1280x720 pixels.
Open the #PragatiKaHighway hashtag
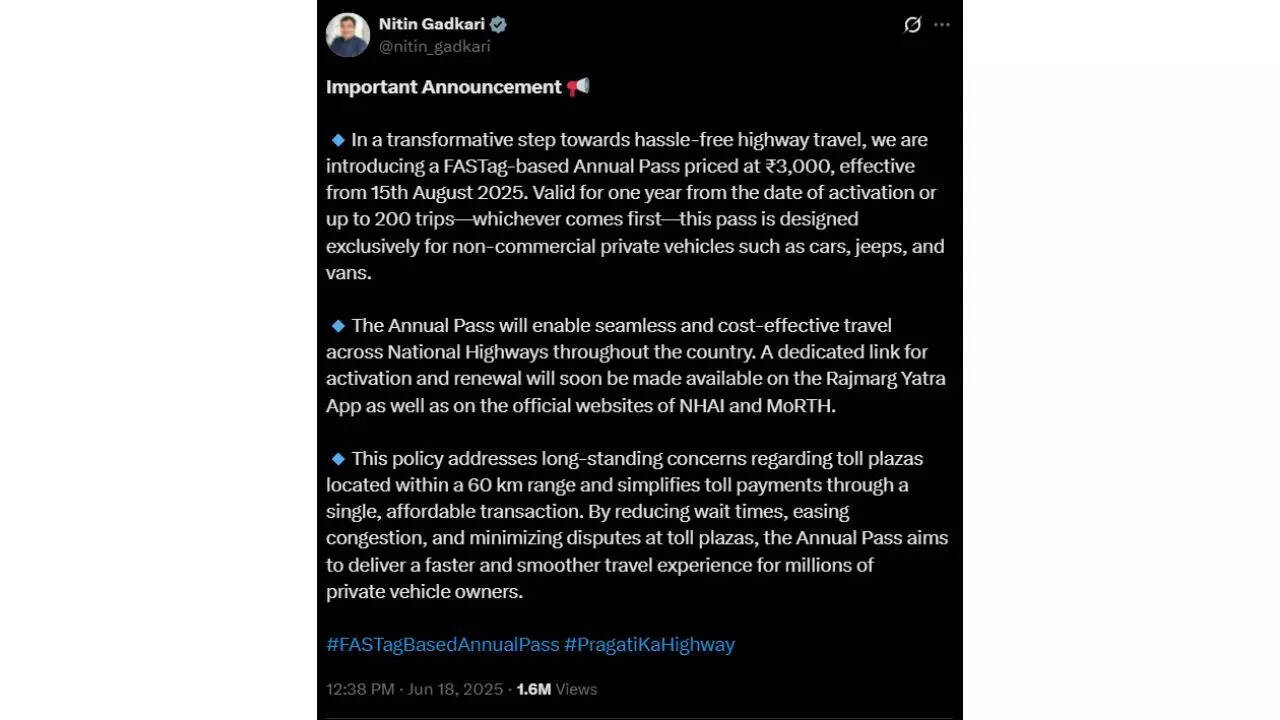point(649,645)
